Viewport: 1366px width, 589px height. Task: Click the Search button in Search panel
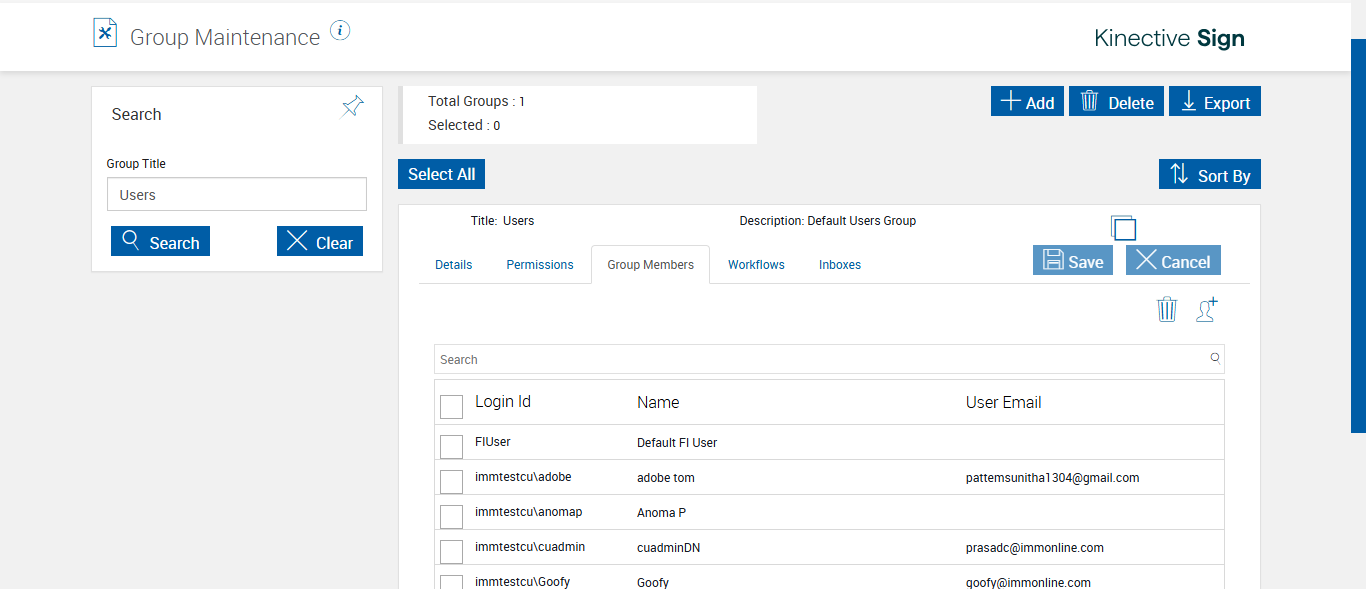point(160,241)
